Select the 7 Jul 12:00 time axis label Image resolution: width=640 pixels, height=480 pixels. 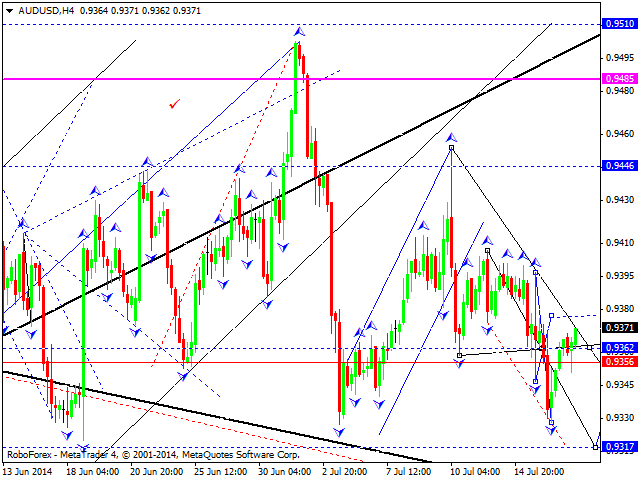click(x=409, y=472)
